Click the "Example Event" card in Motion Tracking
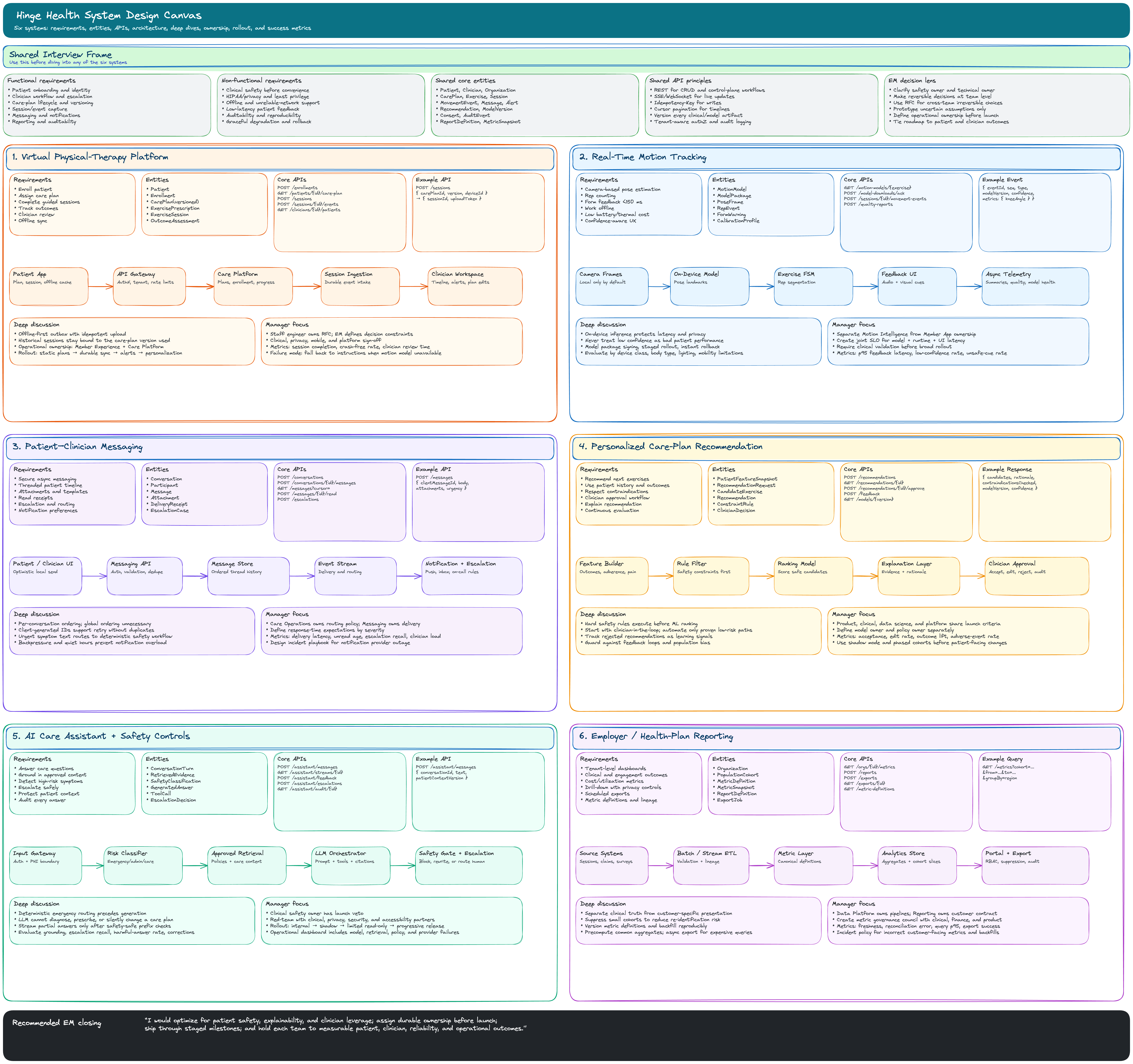Viewport: 1133px width, 1064px height. click(x=1045, y=213)
